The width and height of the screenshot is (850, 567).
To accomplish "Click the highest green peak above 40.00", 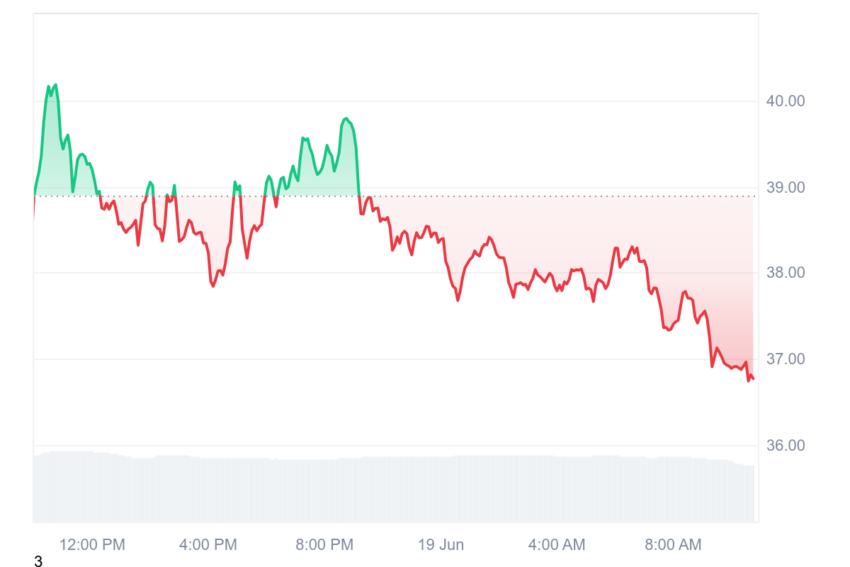I will [55, 86].
